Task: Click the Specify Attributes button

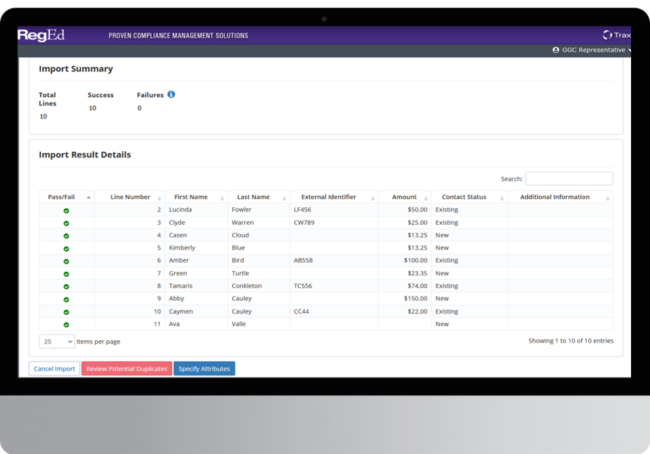Action: tap(204, 369)
